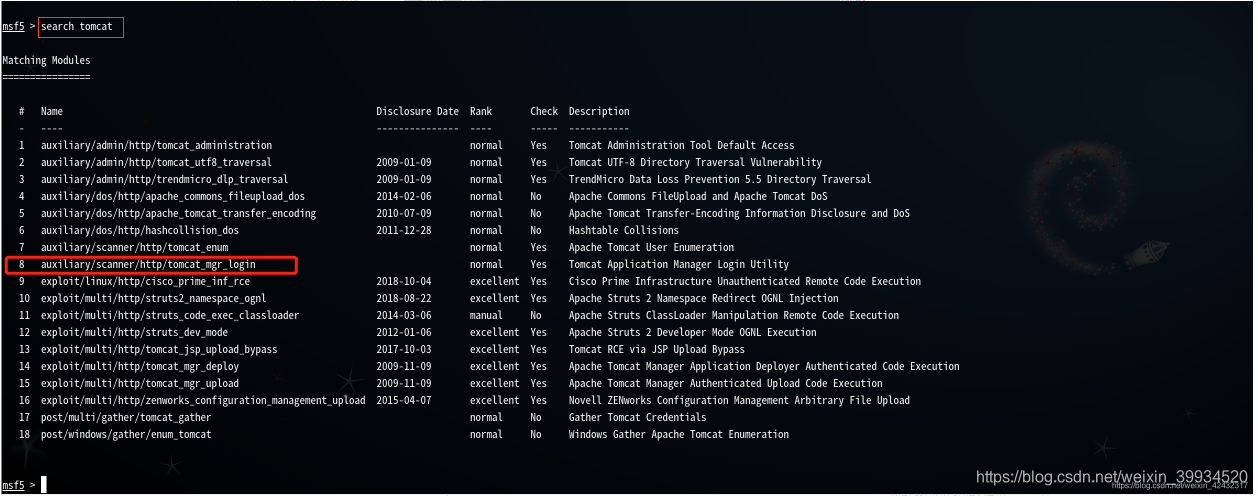
Task: Select exploit/multi/http/struts_code_exec_classloader module name
Action: (170, 315)
